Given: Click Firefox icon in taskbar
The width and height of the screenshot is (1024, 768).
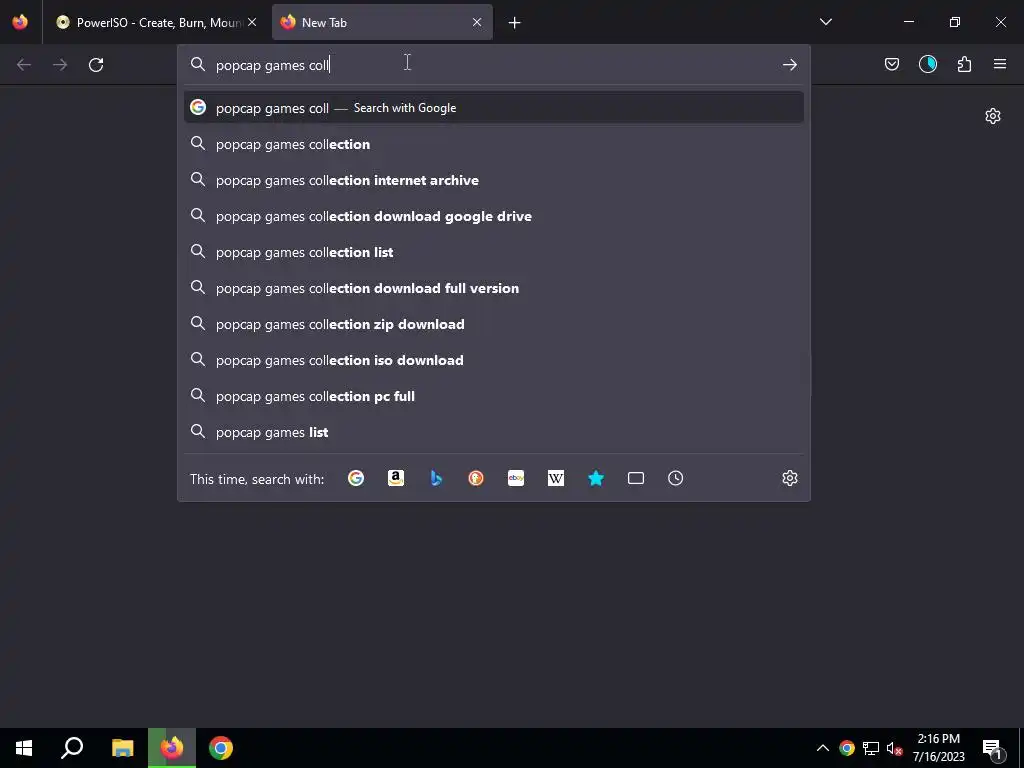Looking at the screenshot, I should pos(172,748).
